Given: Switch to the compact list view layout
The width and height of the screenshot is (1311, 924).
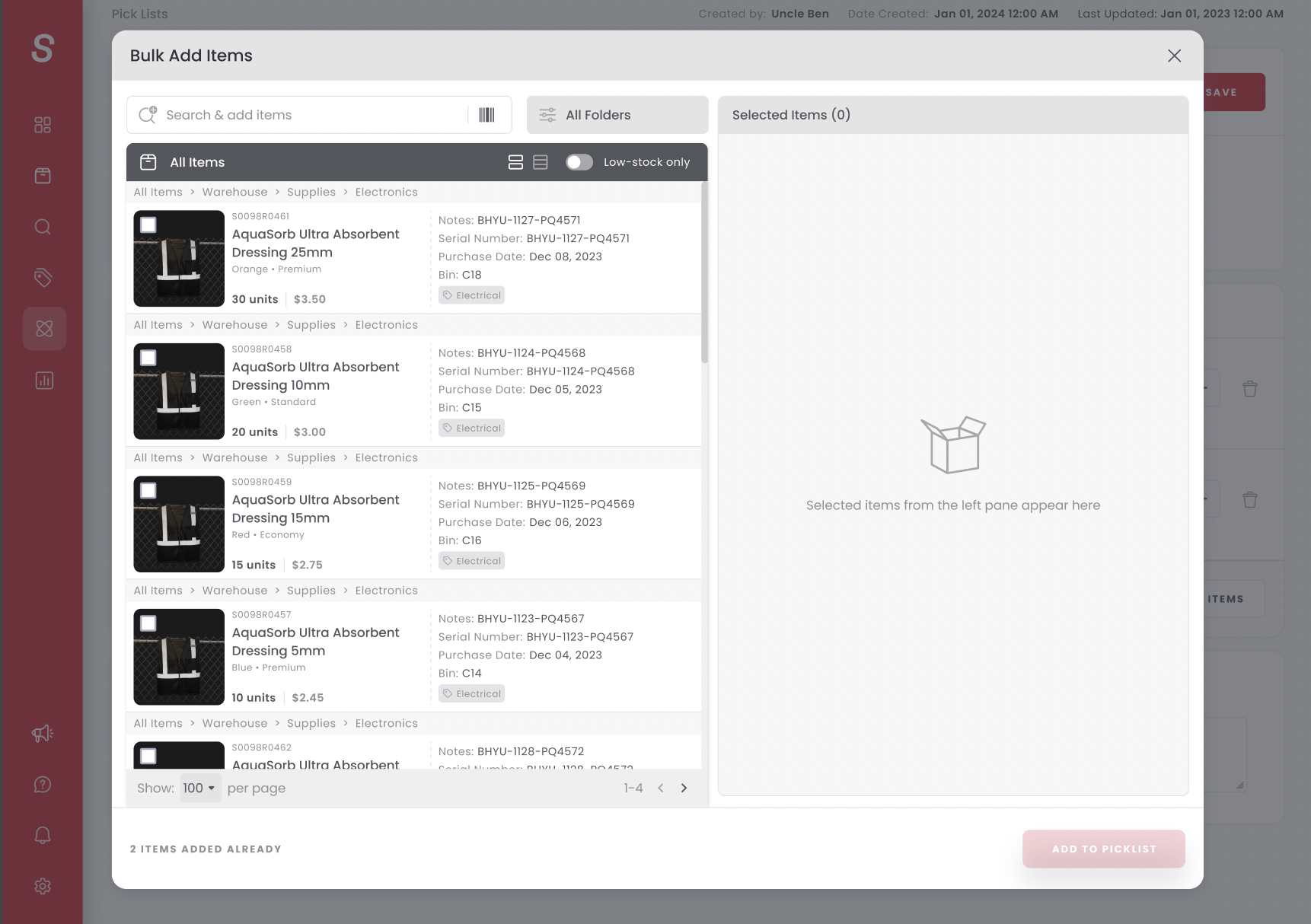Looking at the screenshot, I should click(541, 161).
